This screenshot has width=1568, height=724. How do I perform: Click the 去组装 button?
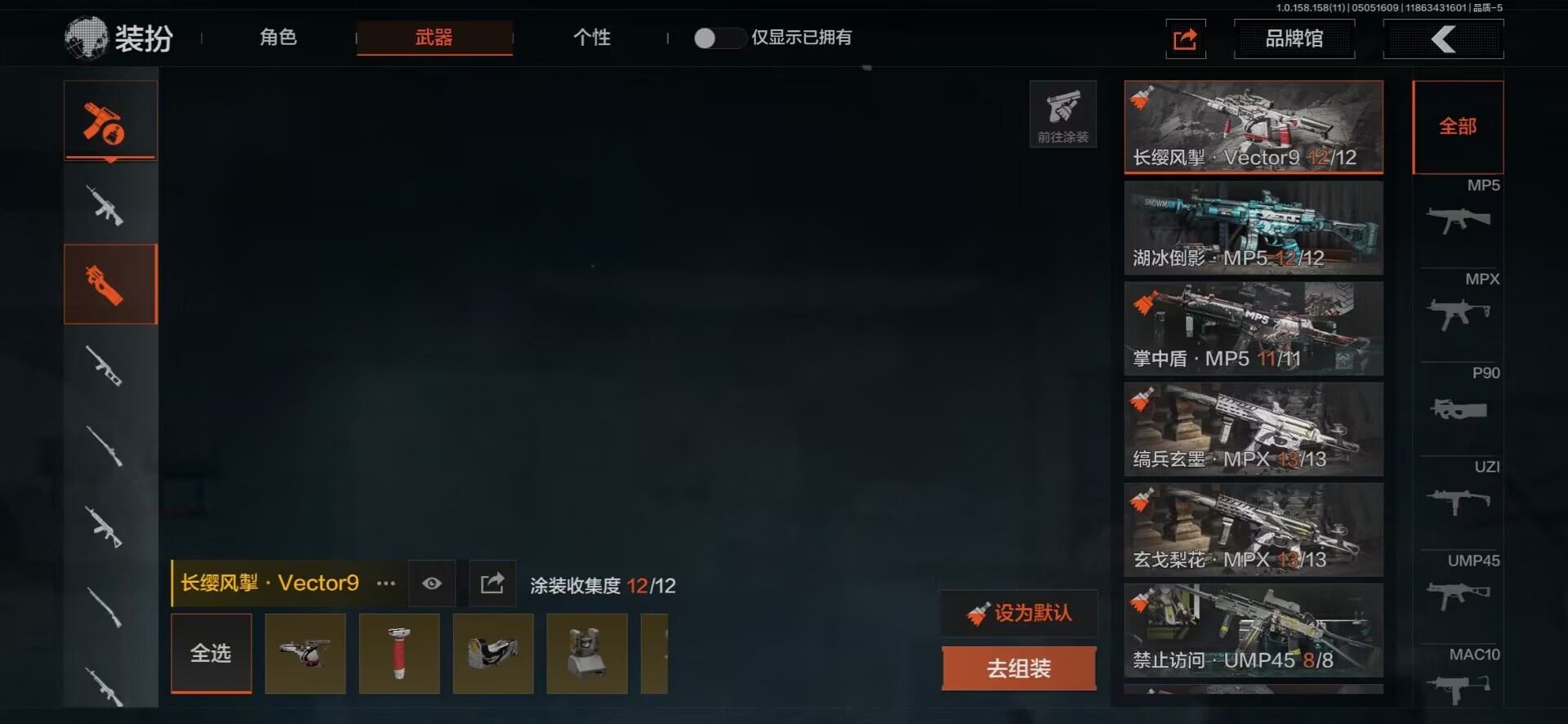tap(1018, 668)
